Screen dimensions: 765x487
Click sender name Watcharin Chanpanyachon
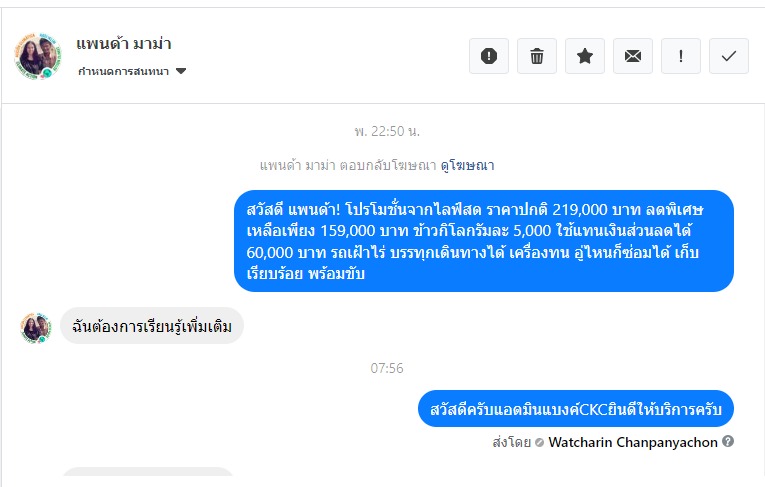[633, 442]
